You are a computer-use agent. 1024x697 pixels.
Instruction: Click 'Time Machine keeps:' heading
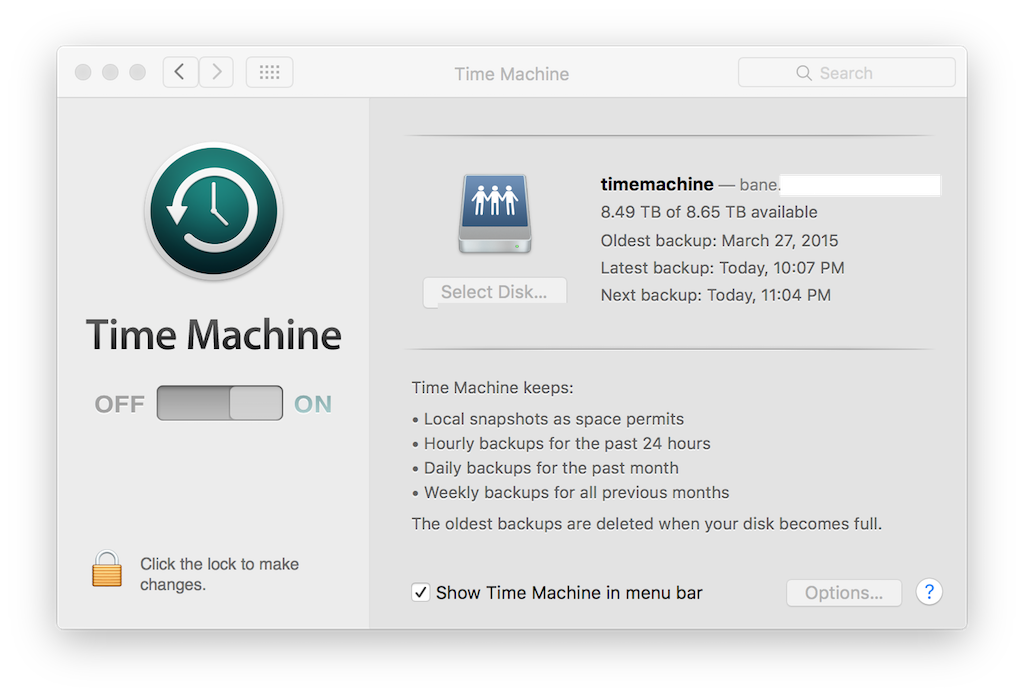492,387
